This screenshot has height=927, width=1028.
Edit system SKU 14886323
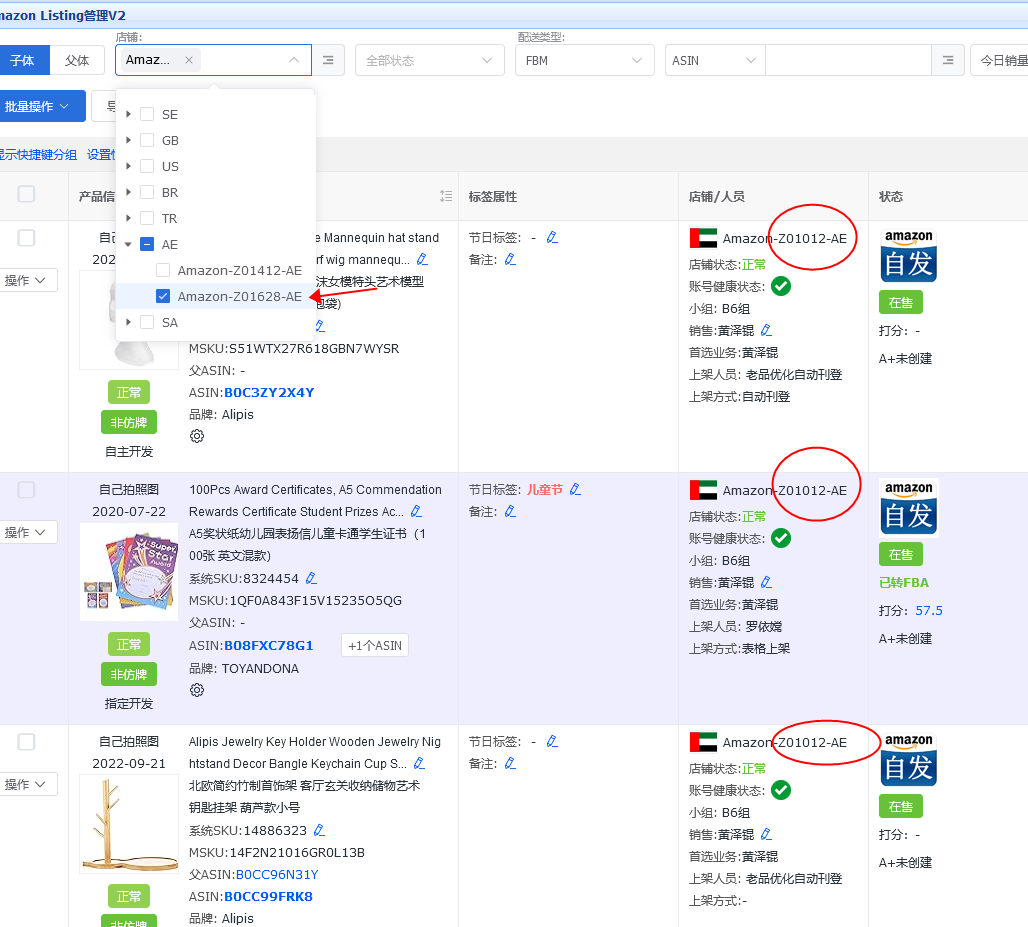pyautogui.click(x=319, y=831)
